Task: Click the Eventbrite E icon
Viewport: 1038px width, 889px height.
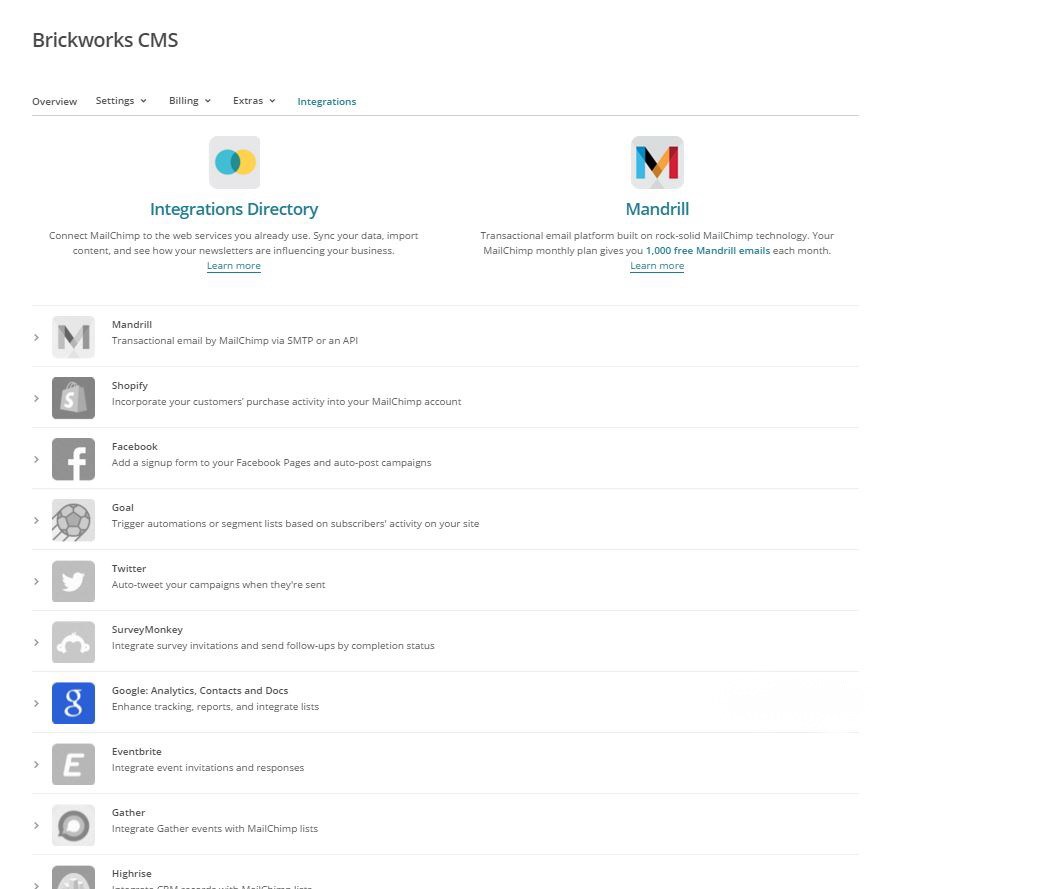Action: coord(73,764)
